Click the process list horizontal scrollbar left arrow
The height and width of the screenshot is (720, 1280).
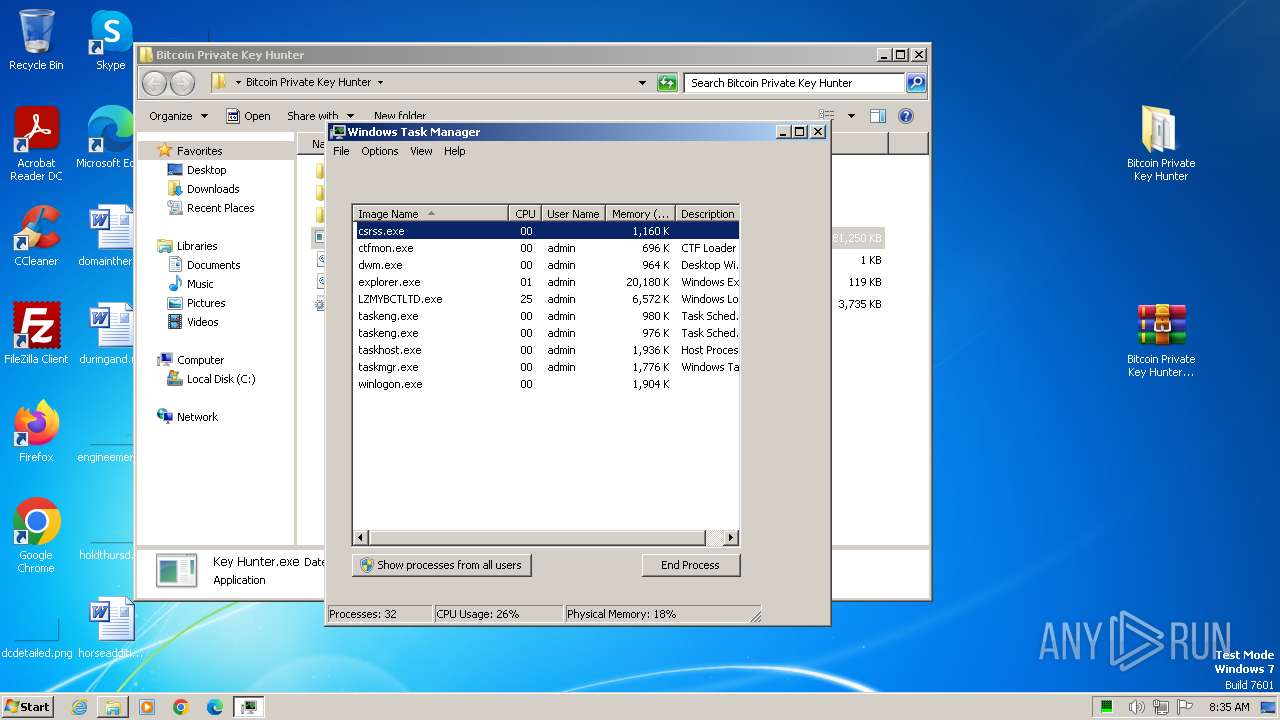[361, 538]
